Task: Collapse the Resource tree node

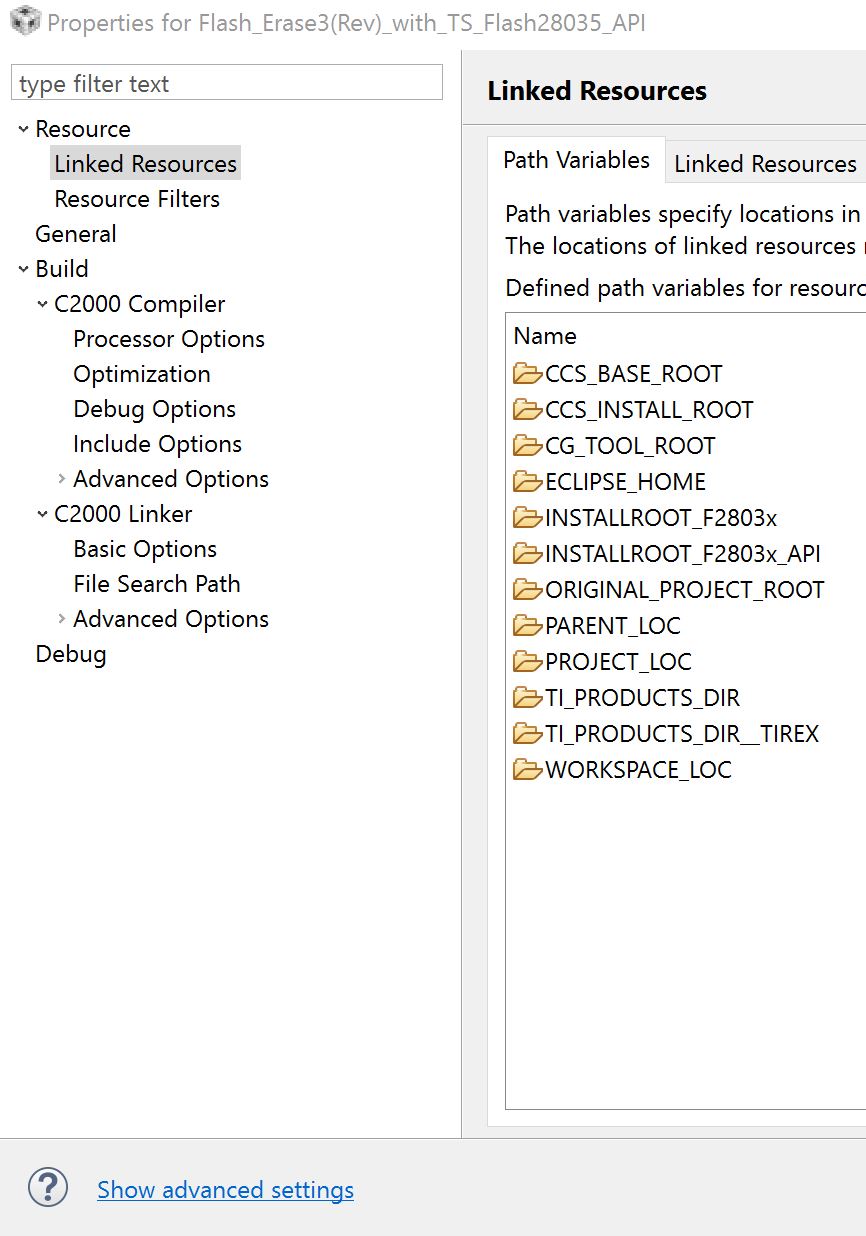Action: [23, 129]
